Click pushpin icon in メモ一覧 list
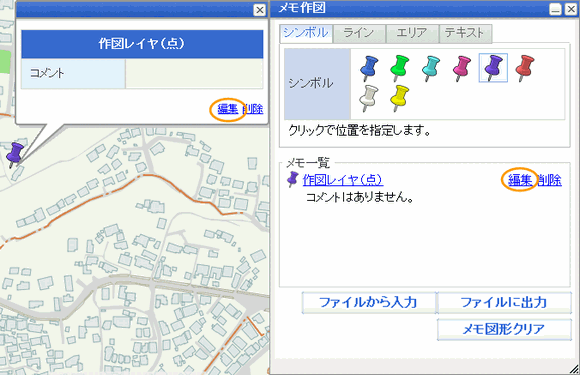The image size is (580, 375). 293,179
